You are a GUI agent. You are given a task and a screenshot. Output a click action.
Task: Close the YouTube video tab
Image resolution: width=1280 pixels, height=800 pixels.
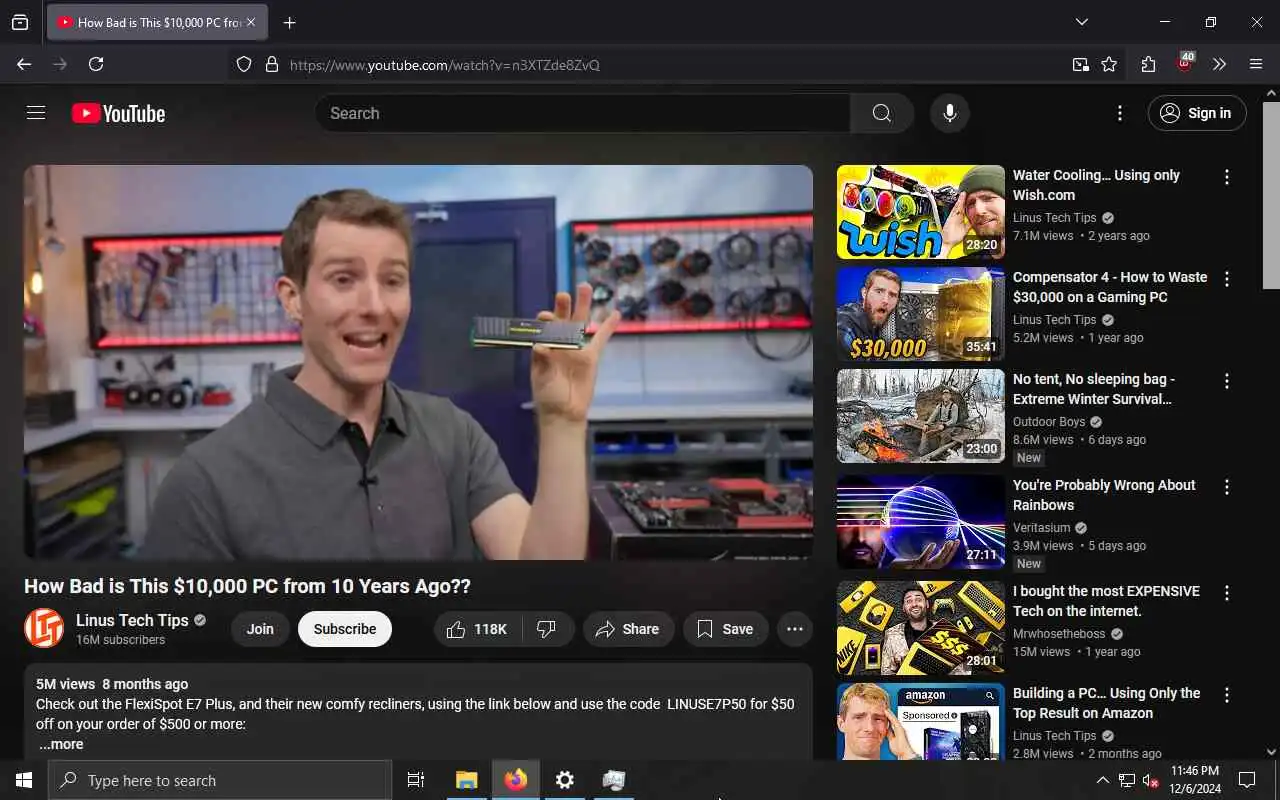[x=251, y=22]
